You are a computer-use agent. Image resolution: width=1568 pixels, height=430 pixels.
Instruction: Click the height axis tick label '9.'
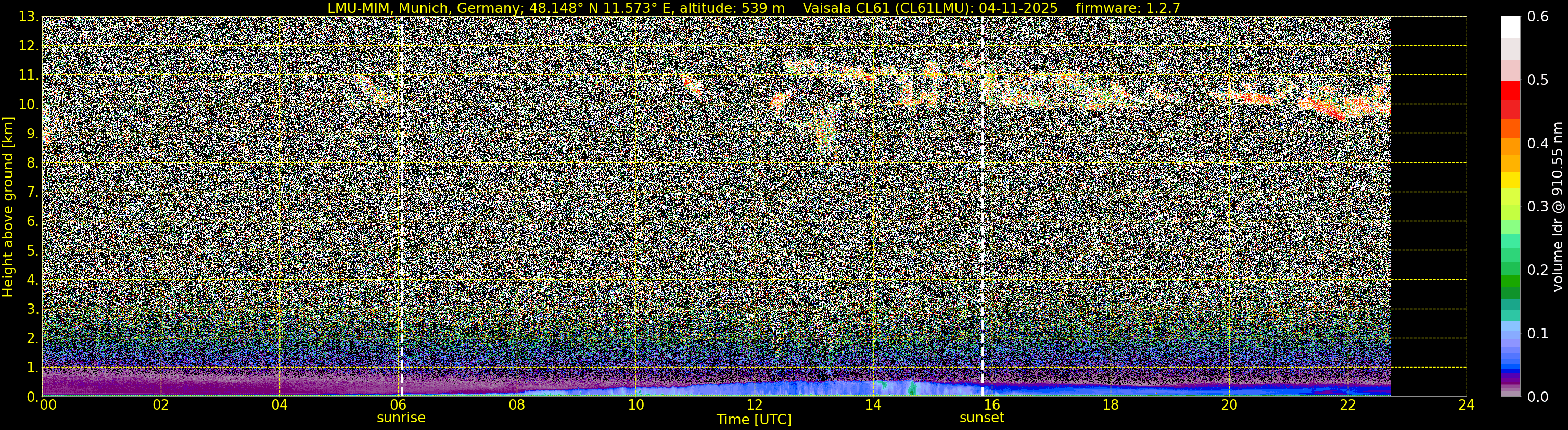[32, 134]
